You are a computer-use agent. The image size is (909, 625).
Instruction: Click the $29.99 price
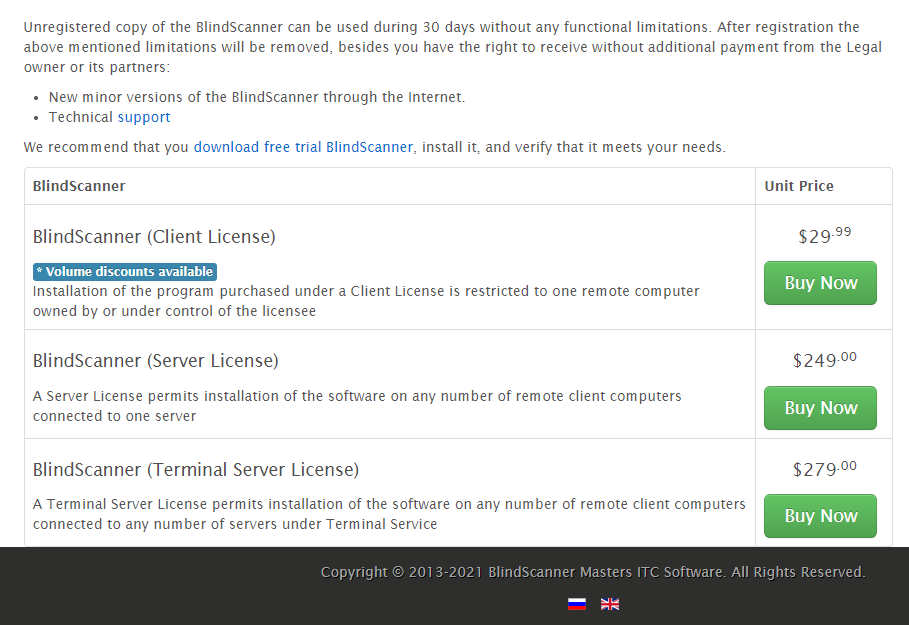coord(824,235)
